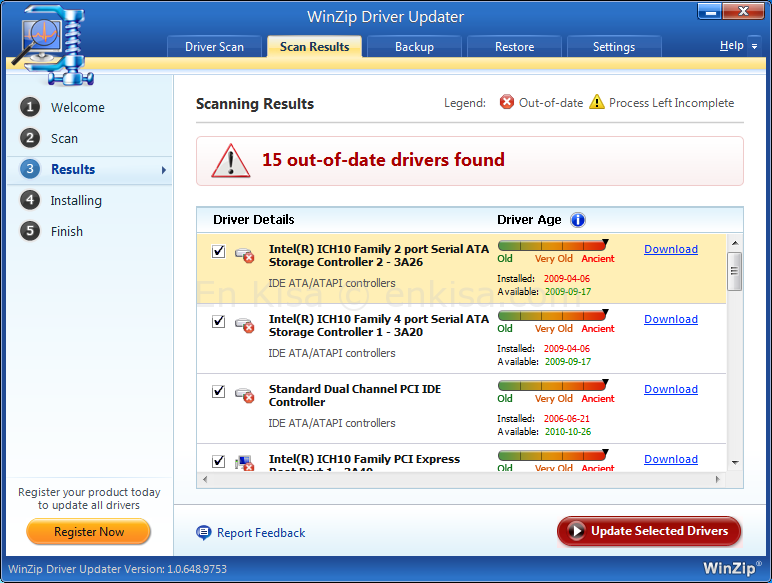
Task: Open the Help dropdown arrow
Action: 754,46
